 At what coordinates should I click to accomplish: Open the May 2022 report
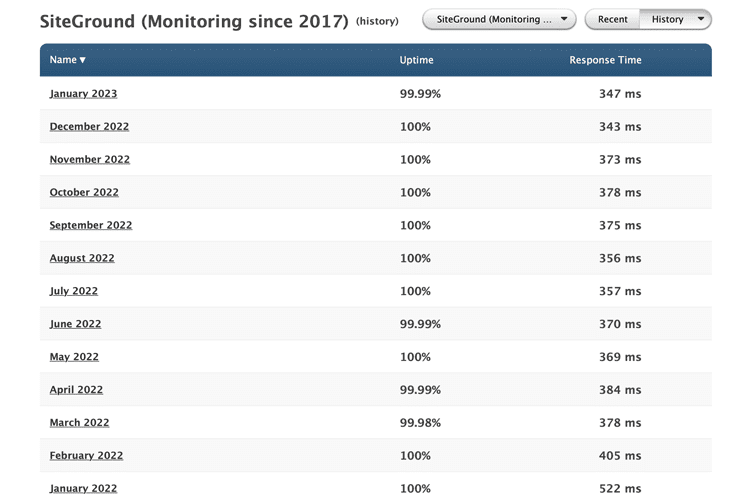[74, 357]
